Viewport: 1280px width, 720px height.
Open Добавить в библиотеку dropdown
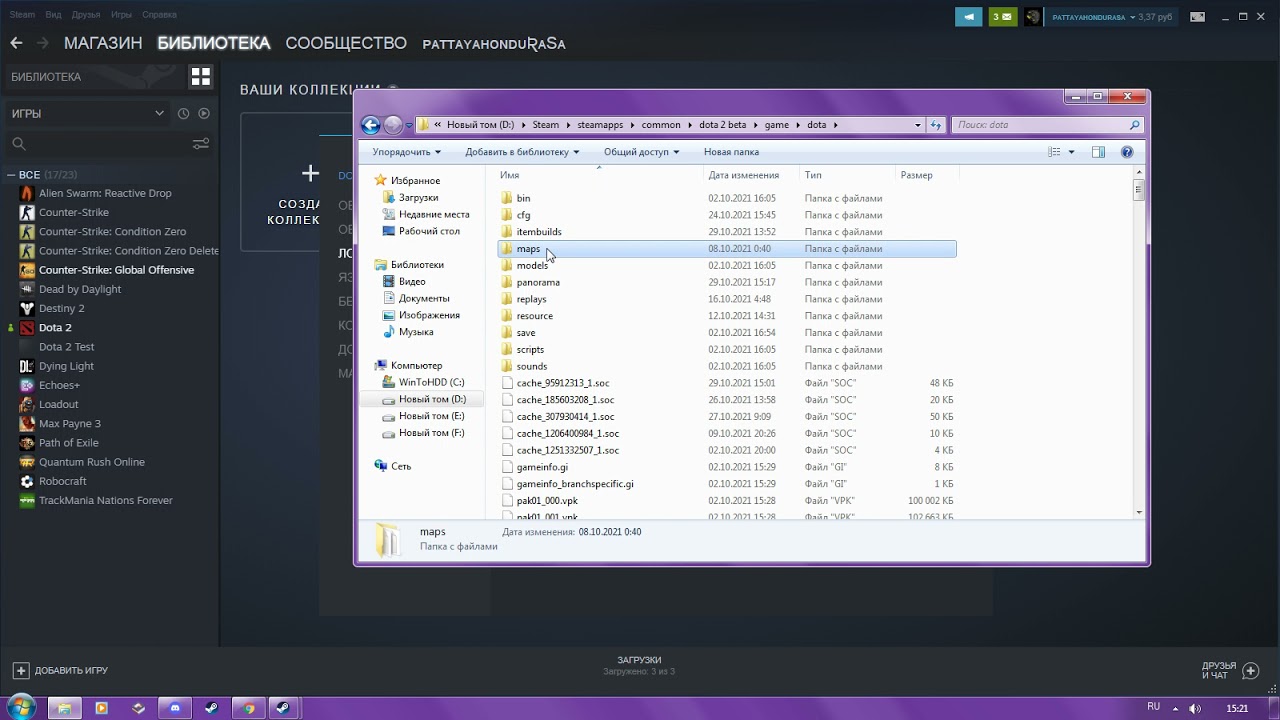pos(522,152)
